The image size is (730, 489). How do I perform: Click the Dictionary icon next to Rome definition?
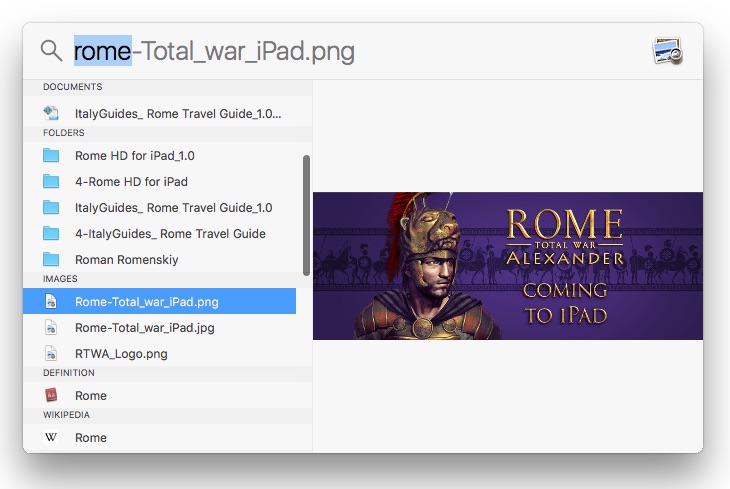pos(51,396)
